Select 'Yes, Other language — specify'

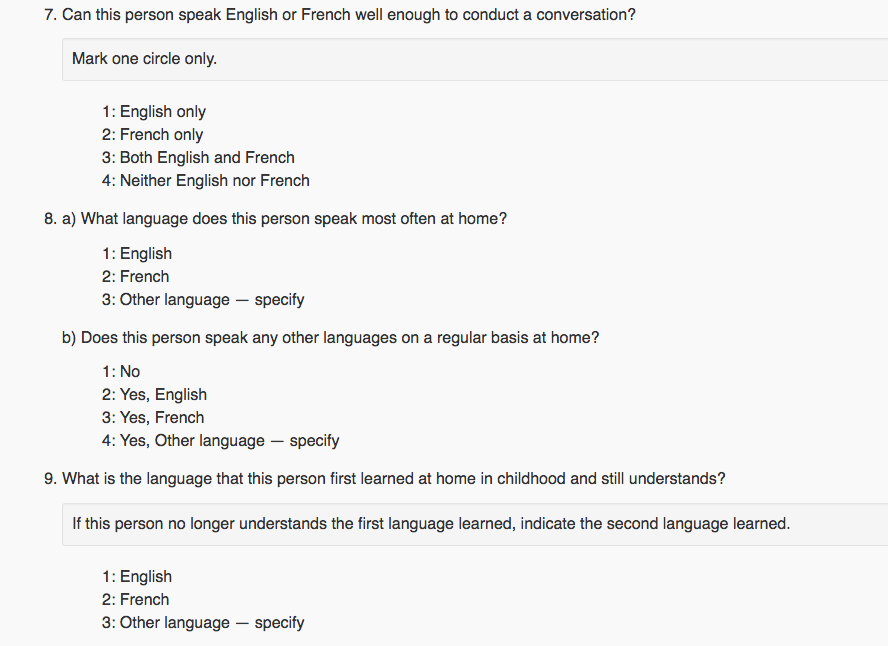click(x=220, y=440)
